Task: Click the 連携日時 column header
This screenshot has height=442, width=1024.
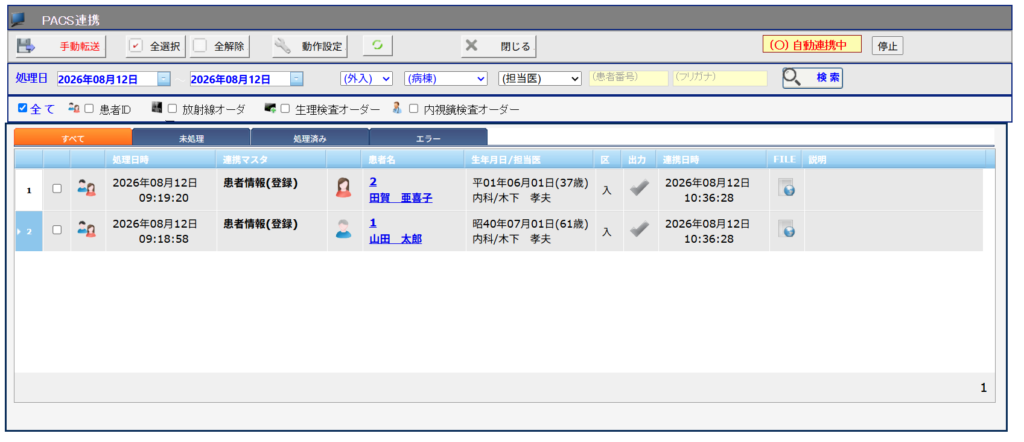Action: pos(712,159)
